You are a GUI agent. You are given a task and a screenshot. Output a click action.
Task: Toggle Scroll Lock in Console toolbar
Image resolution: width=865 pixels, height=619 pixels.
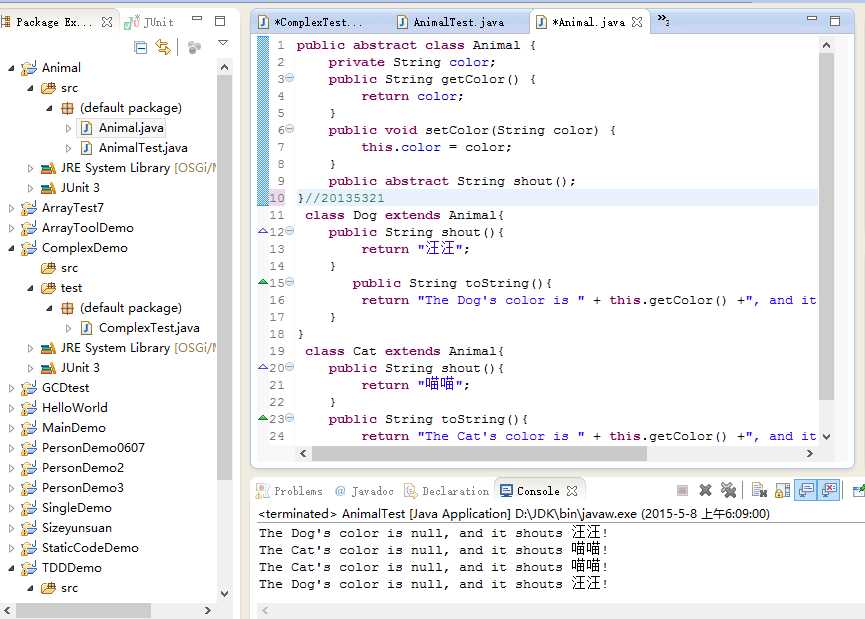click(782, 490)
